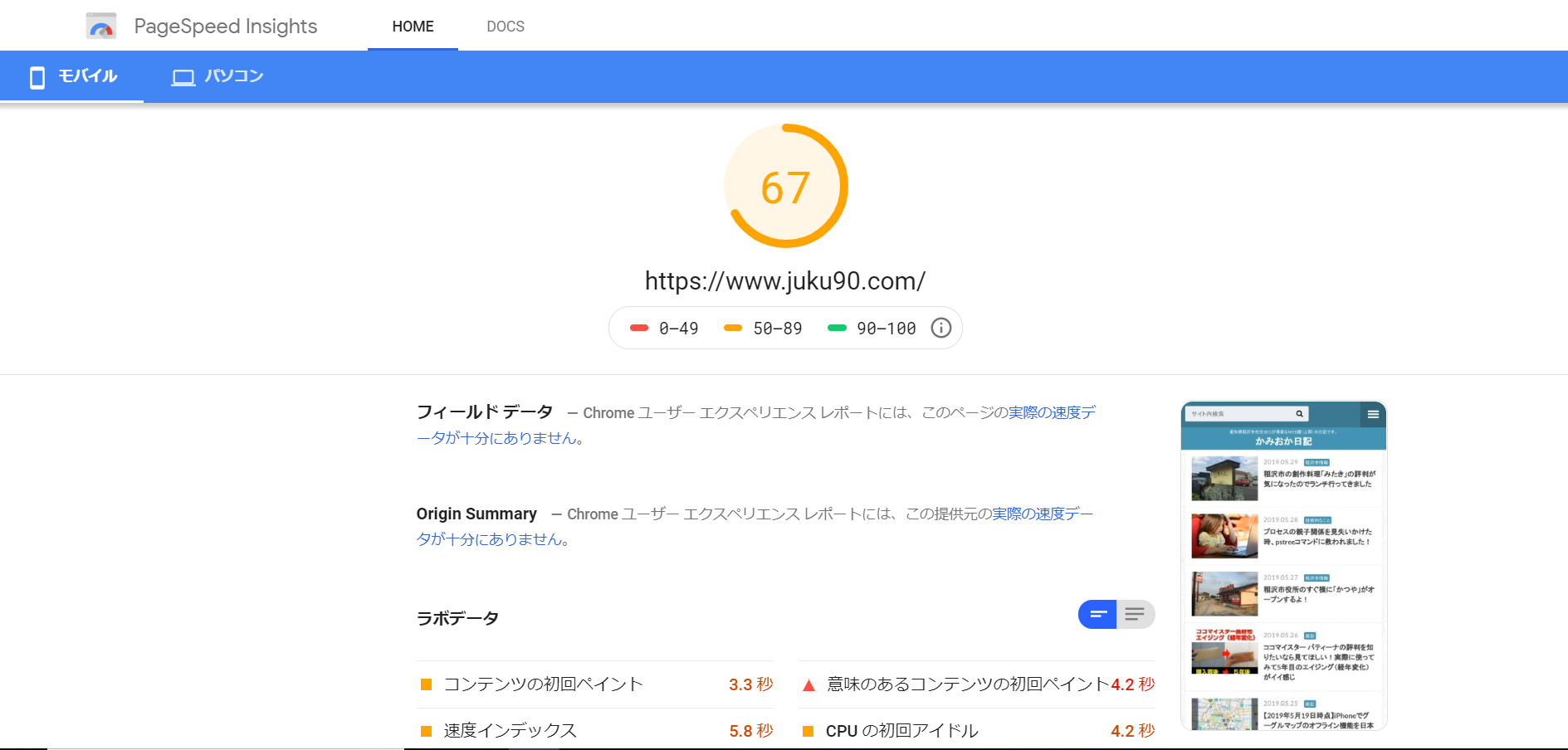Image resolution: width=1568 pixels, height=750 pixels.
Task: Select the compact view toggle for ラボデータ
Action: point(1097,614)
